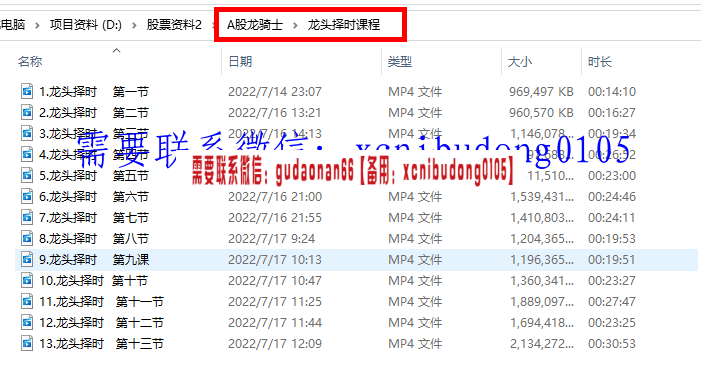The height and width of the screenshot is (370, 701).
Task: Select the file icon for 2.龙头择时 第二节
Action: pyautogui.click(x=27, y=112)
